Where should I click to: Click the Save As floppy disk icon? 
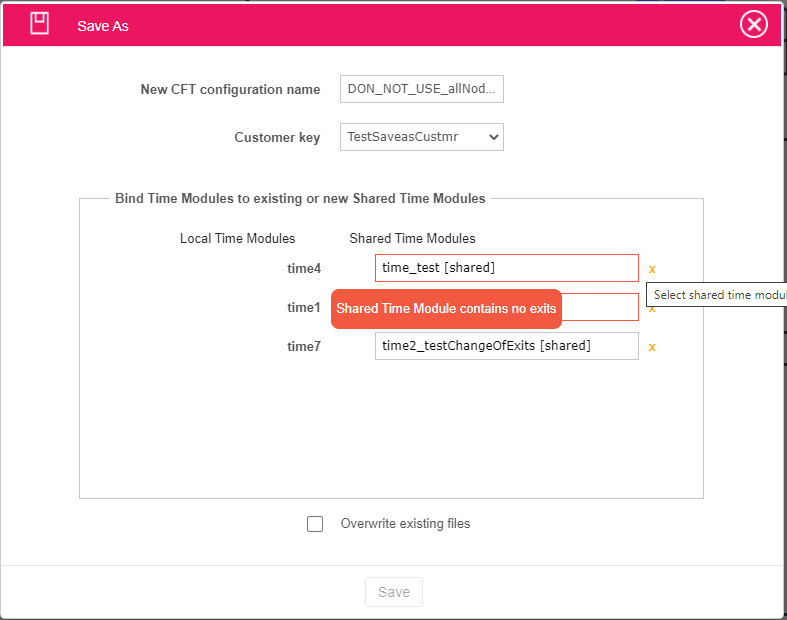(39, 24)
